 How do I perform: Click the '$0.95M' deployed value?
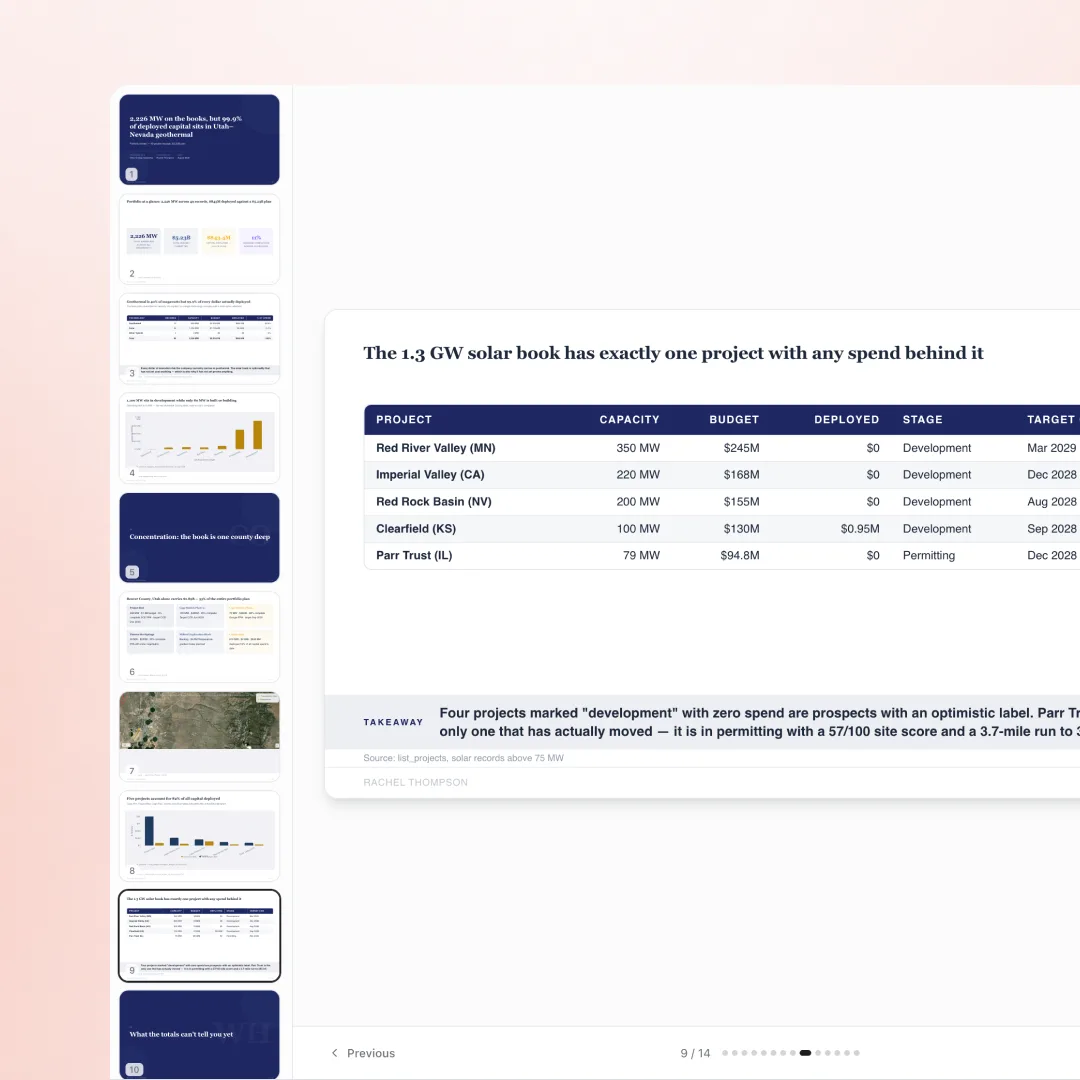click(x=860, y=528)
